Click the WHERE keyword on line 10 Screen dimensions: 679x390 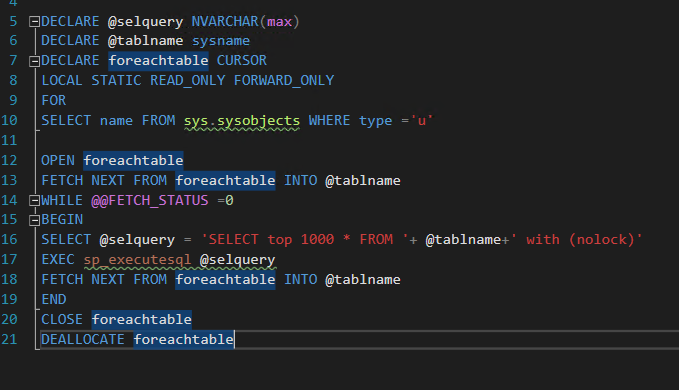(x=329, y=120)
